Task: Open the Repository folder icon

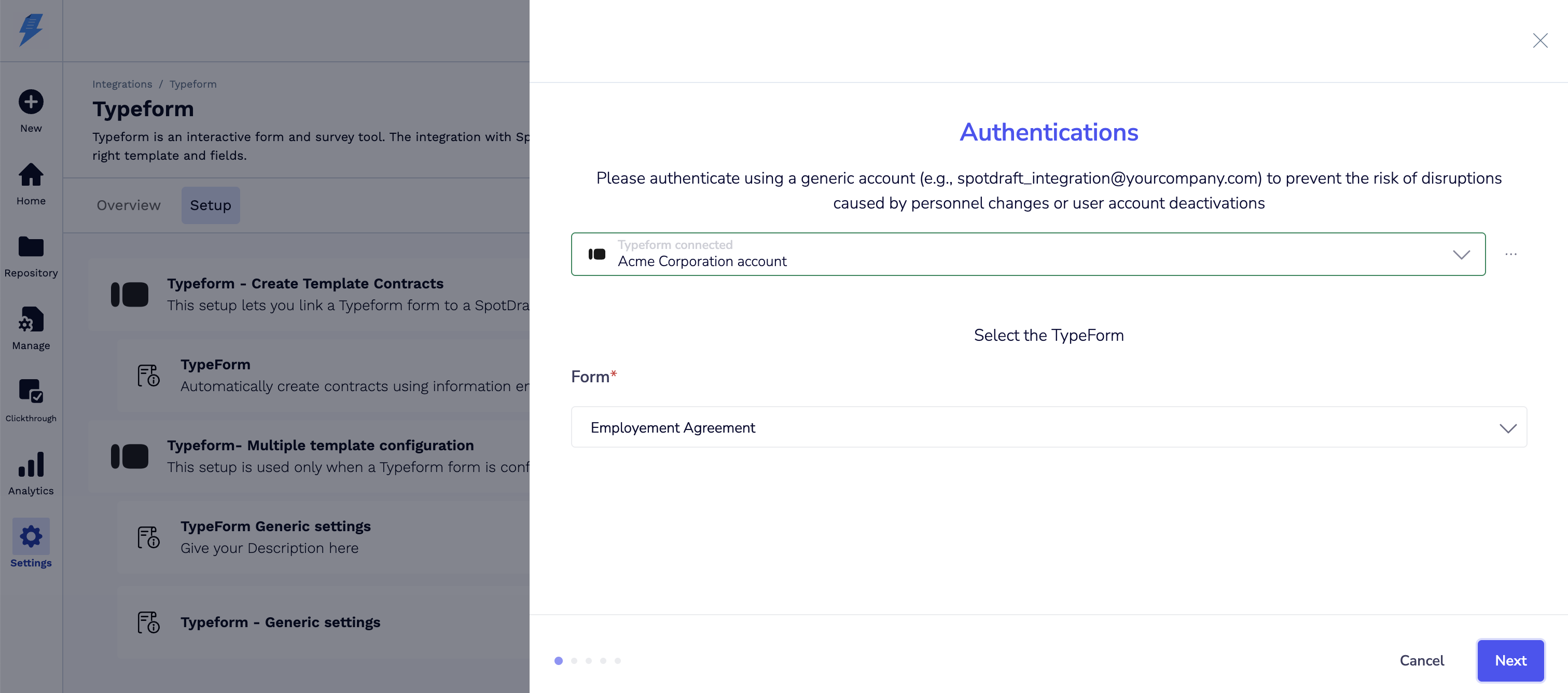Action: (x=31, y=247)
